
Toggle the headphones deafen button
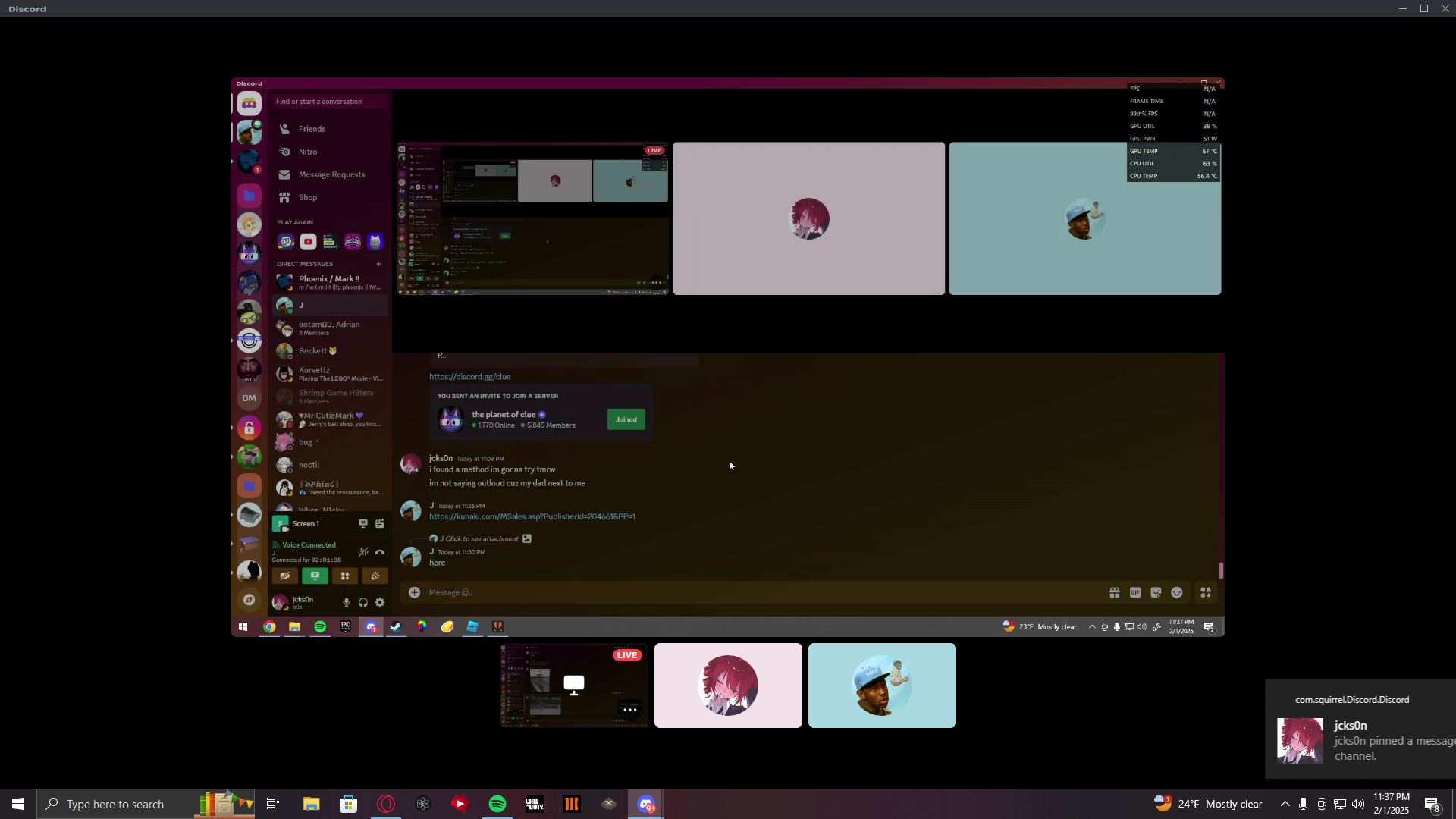pyautogui.click(x=363, y=602)
